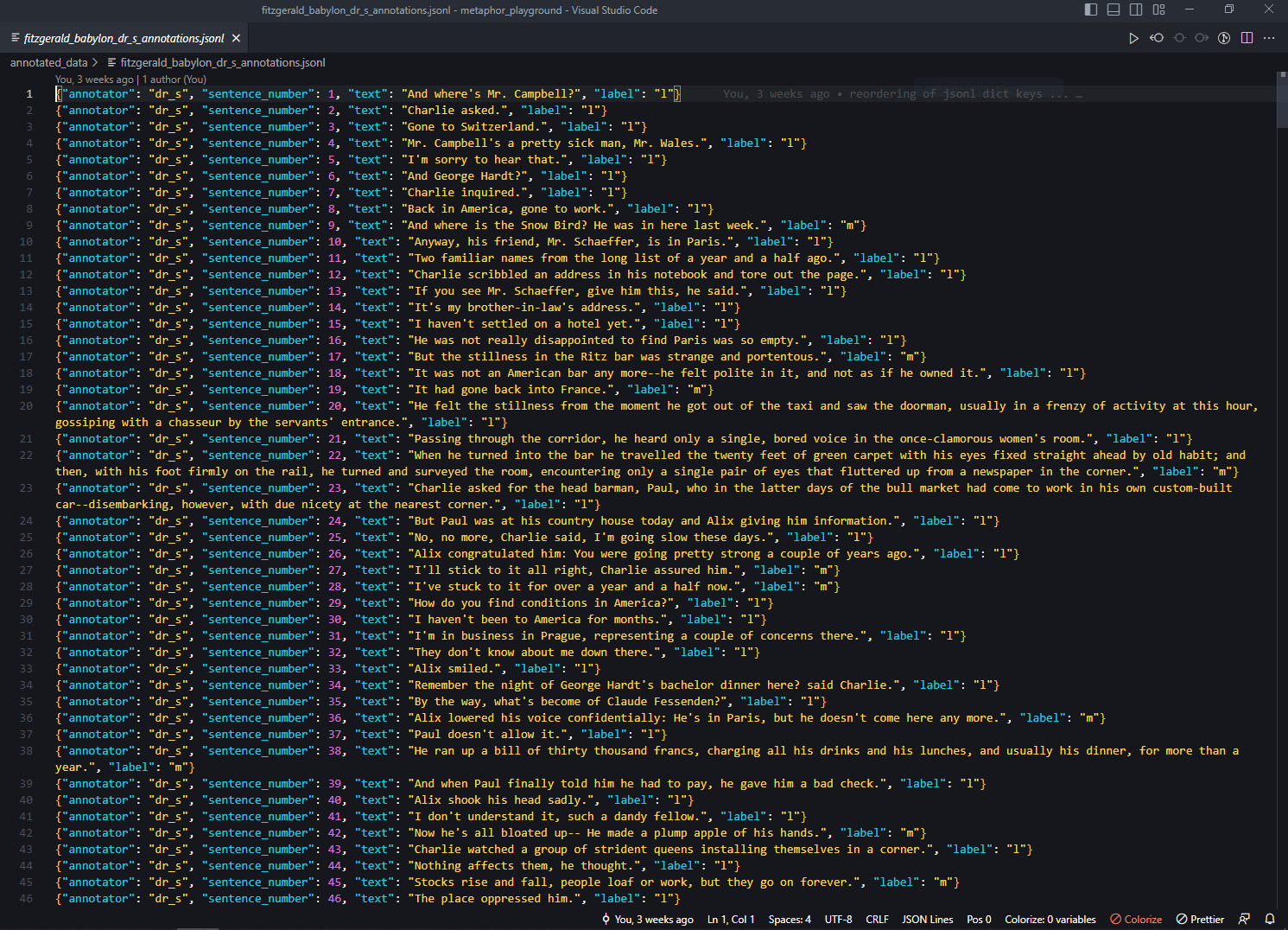Screen dimensions: 1288x930
Task: Open the feedback icon in status bar
Action: point(1244,920)
